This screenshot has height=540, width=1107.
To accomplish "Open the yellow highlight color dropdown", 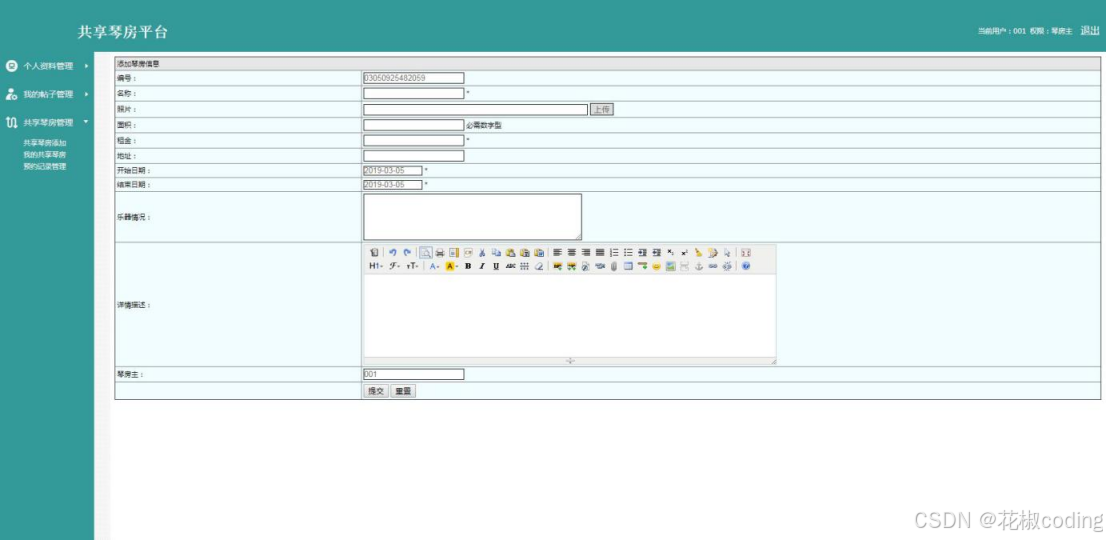I will click(x=451, y=266).
